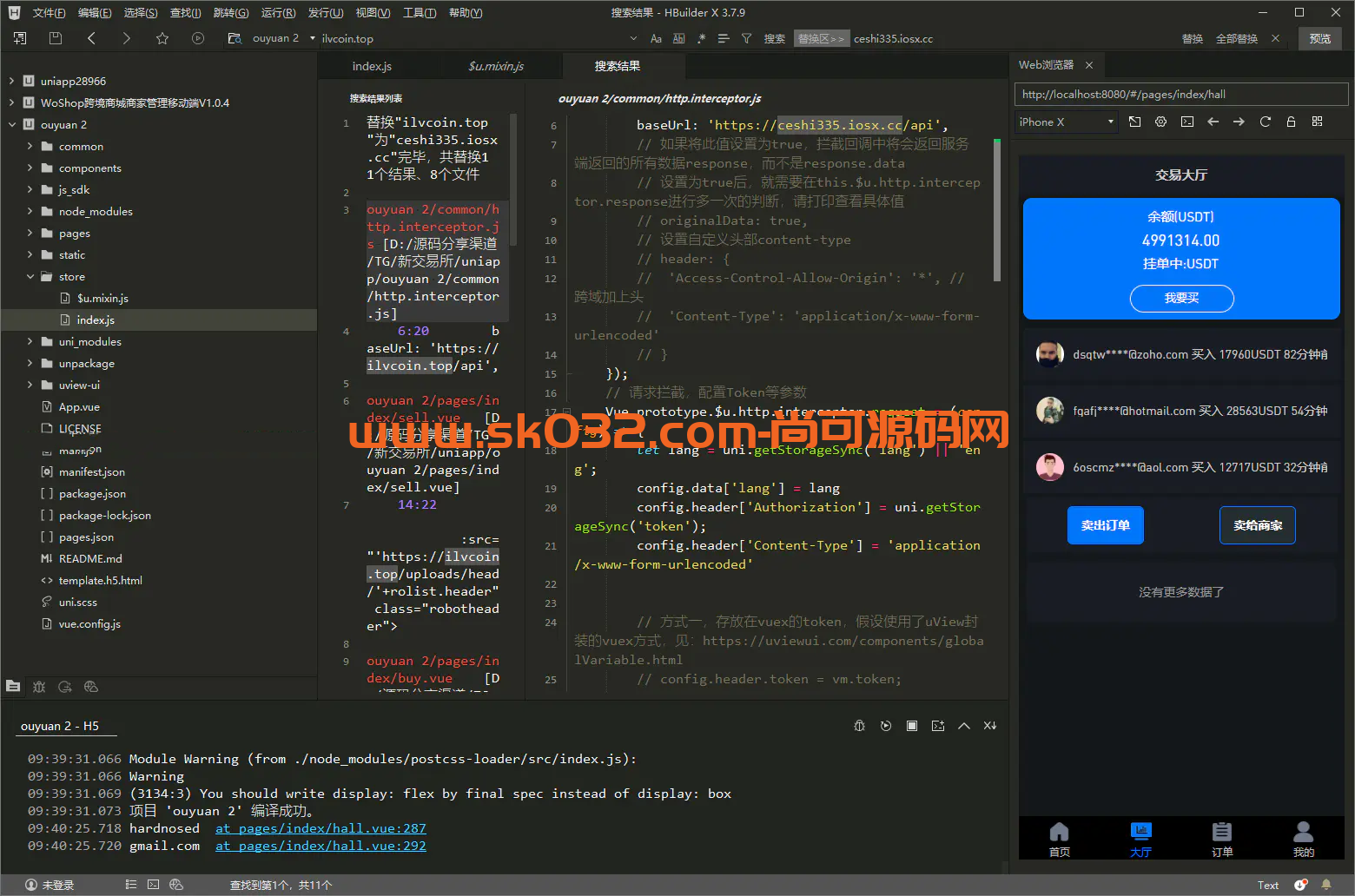Click the 预览 preview button
This screenshot has height=896, width=1355.
tap(1320, 38)
